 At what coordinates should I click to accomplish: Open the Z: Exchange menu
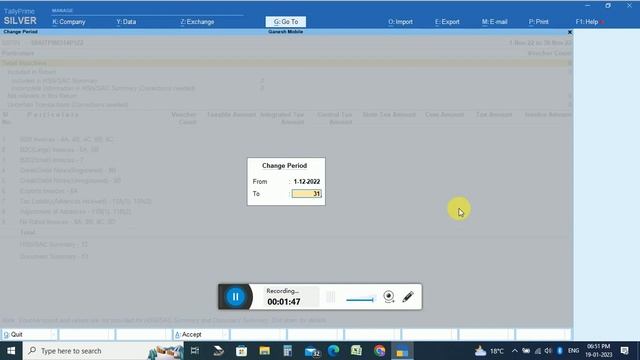coord(197,22)
